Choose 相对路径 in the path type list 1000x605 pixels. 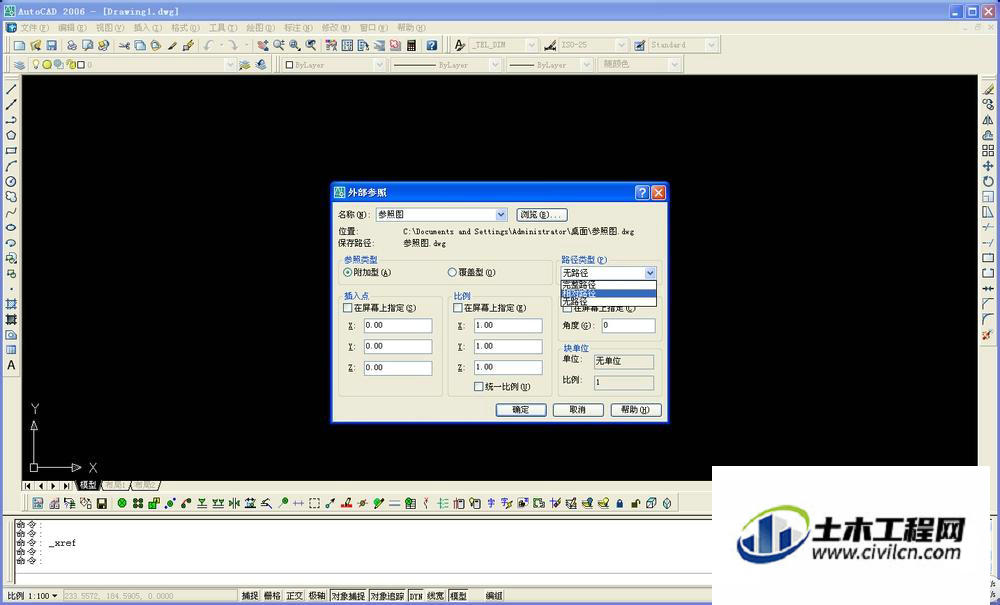[x=608, y=293]
